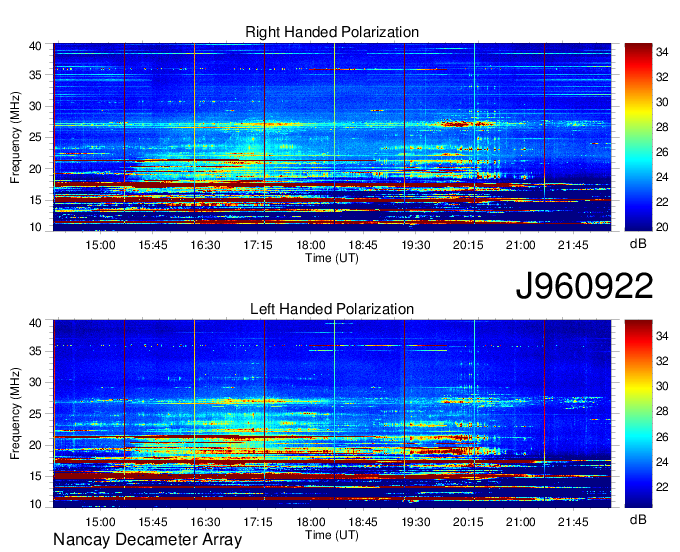
Task: Click the 30 MHz tick of Left Handed plot
Action: coord(35,382)
